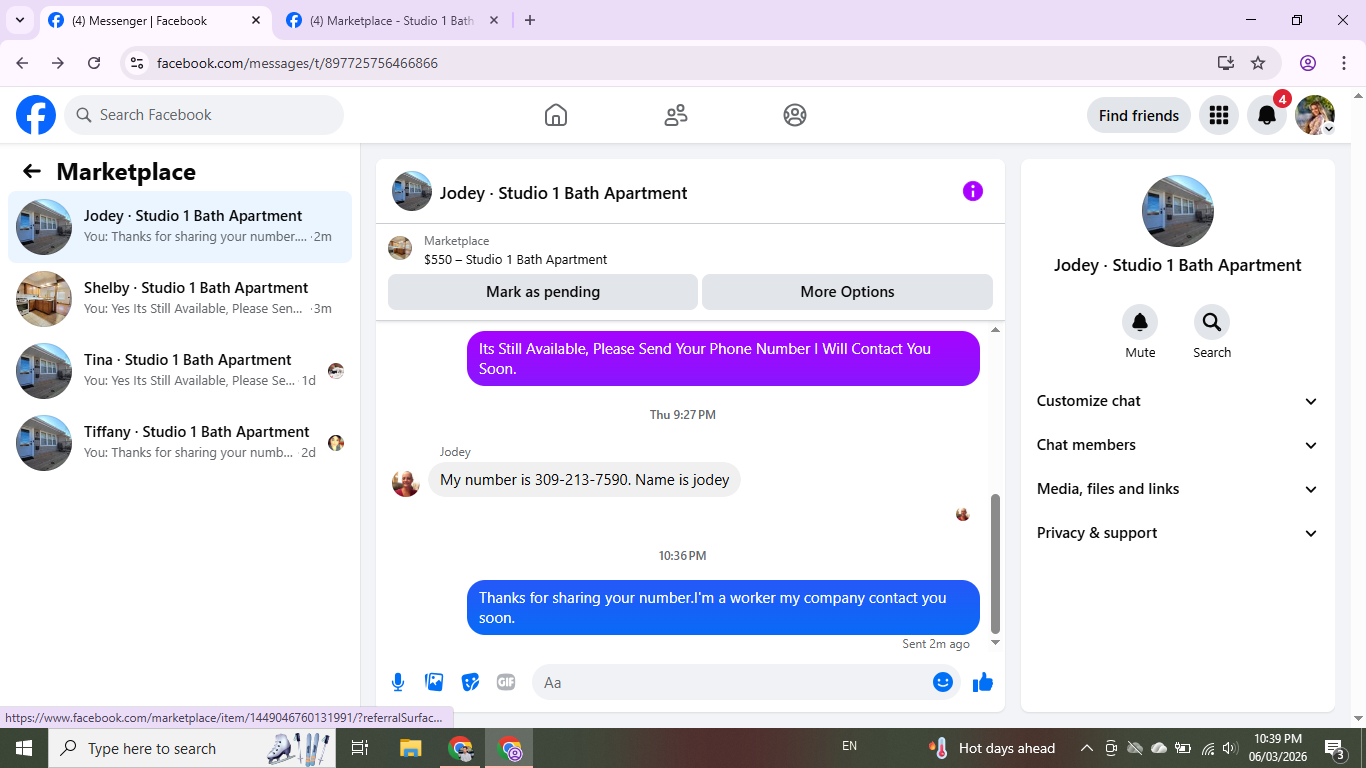The image size is (1366, 768).
Task: Attach a photo with the image icon
Action: pyautogui.click(x=434, y=682)
